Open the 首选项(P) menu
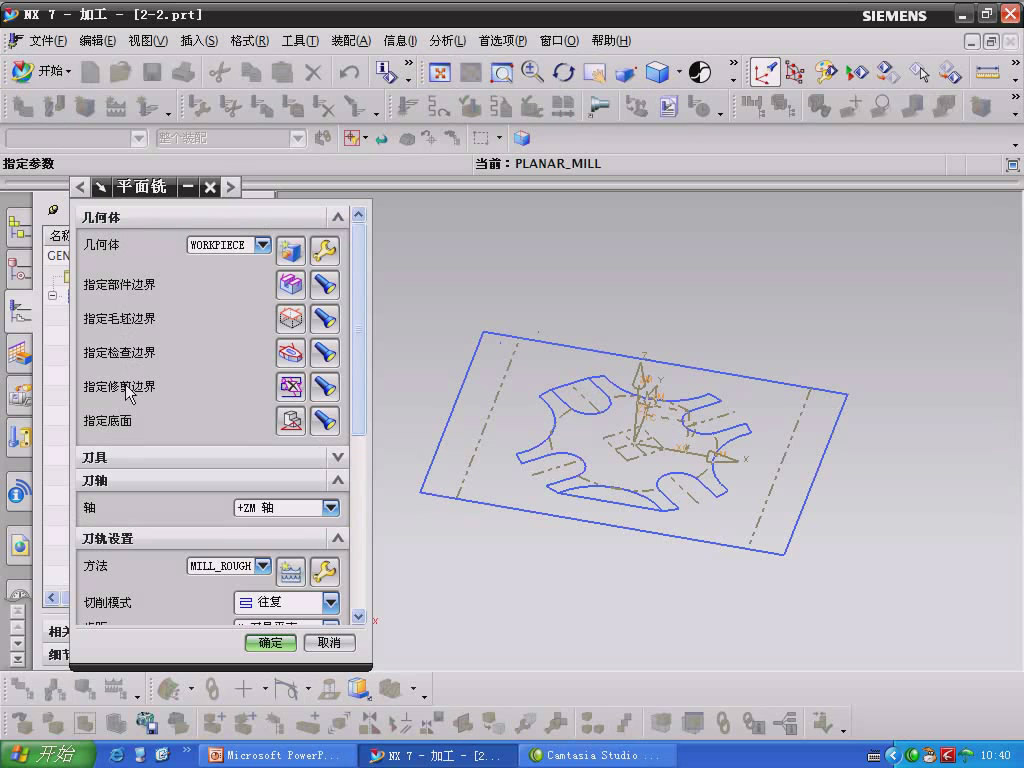The height and width of the screenshot is (768, 1024). coord(503,41)
